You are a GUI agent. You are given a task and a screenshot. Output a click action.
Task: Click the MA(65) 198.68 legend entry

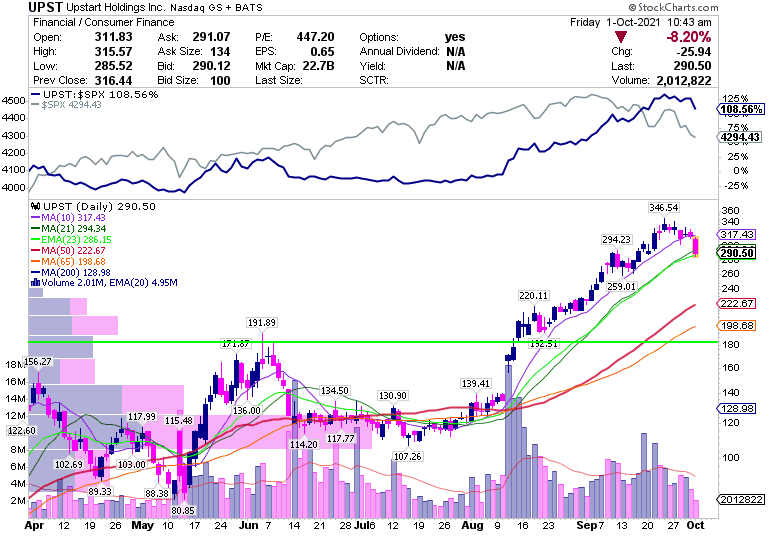point(69,261)
